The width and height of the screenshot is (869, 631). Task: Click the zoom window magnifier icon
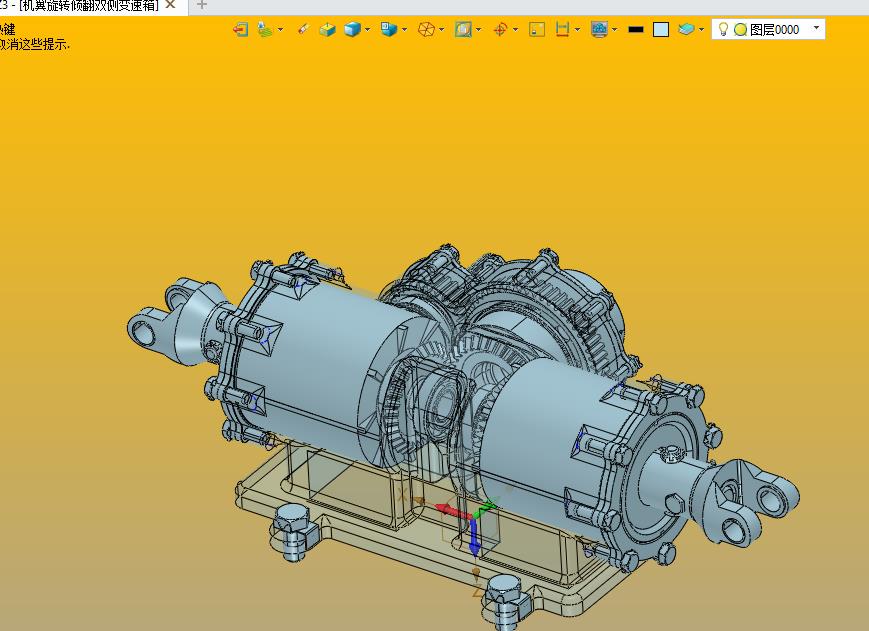[463, 29]
